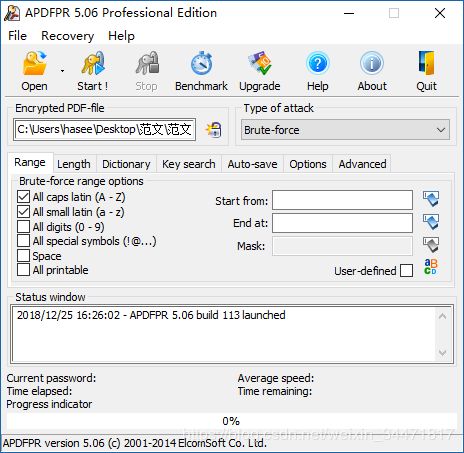Open the File menu
This screenshot has height=453, width=464.
pyautogui.click(x=17, y=36)
